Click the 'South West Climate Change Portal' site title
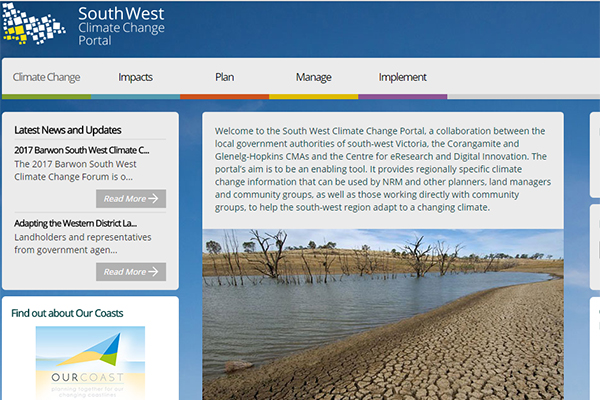Image resolution: width=600 pixels, height=400 pixels. (121, 26)
